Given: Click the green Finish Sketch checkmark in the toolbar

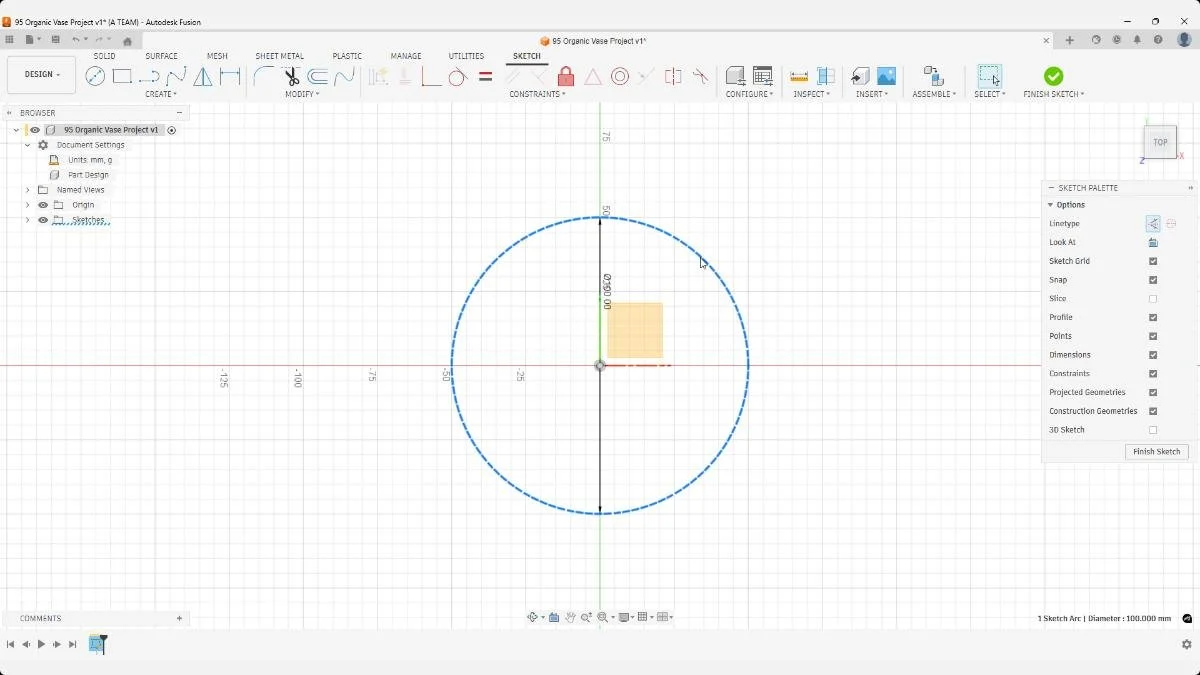Looking at the screenshot, I should 1053,74.
